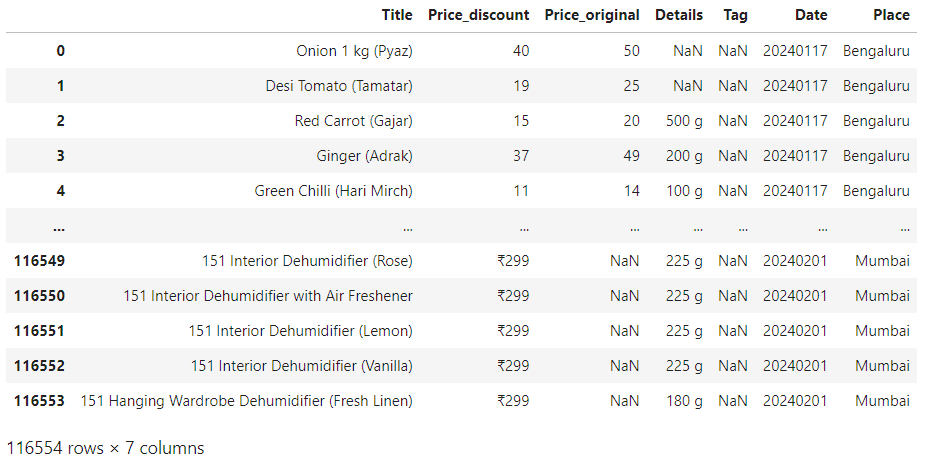Click the Ginger (Adrak) title cell

364,156
